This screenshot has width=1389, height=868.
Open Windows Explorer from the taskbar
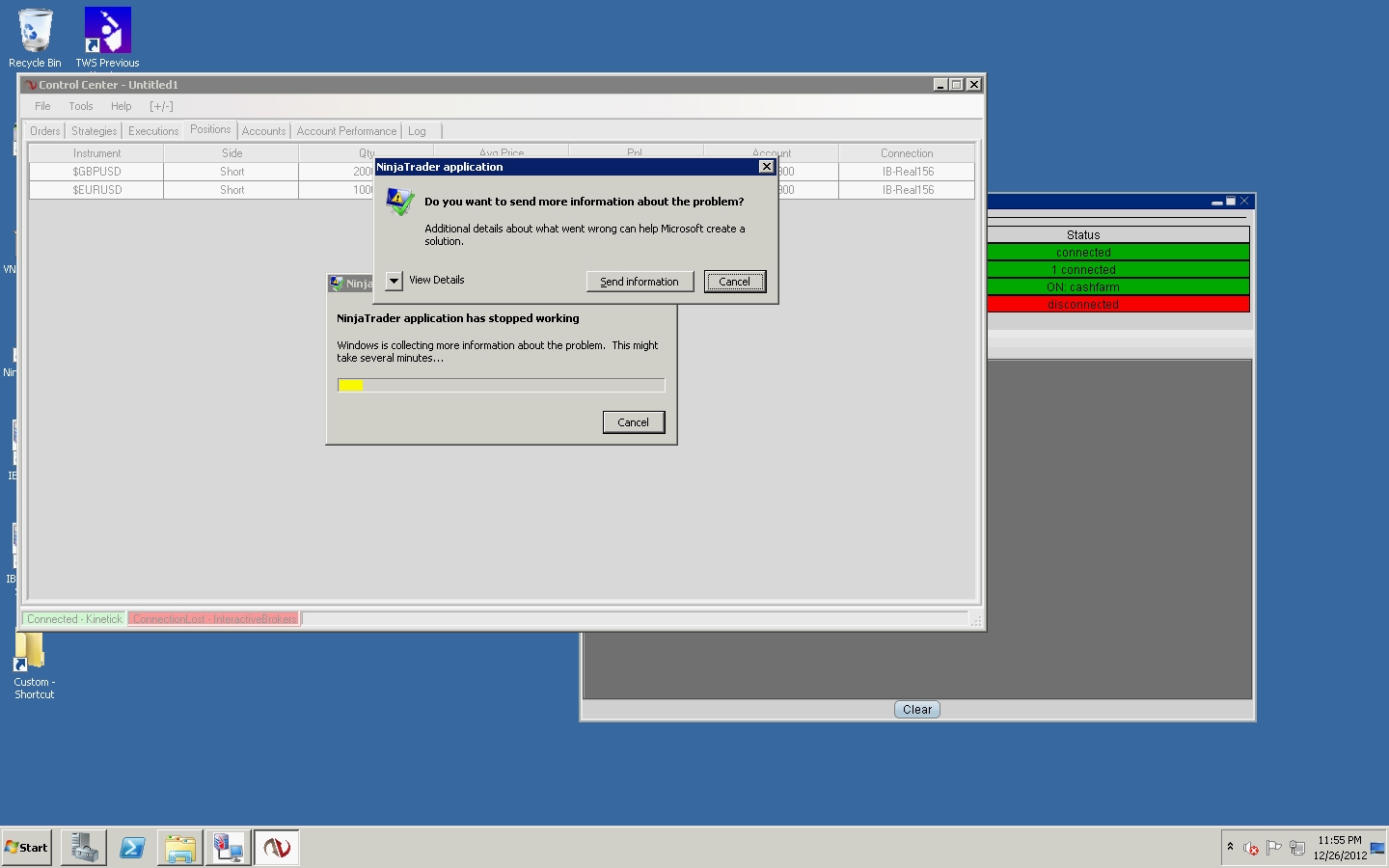[180, 848]
